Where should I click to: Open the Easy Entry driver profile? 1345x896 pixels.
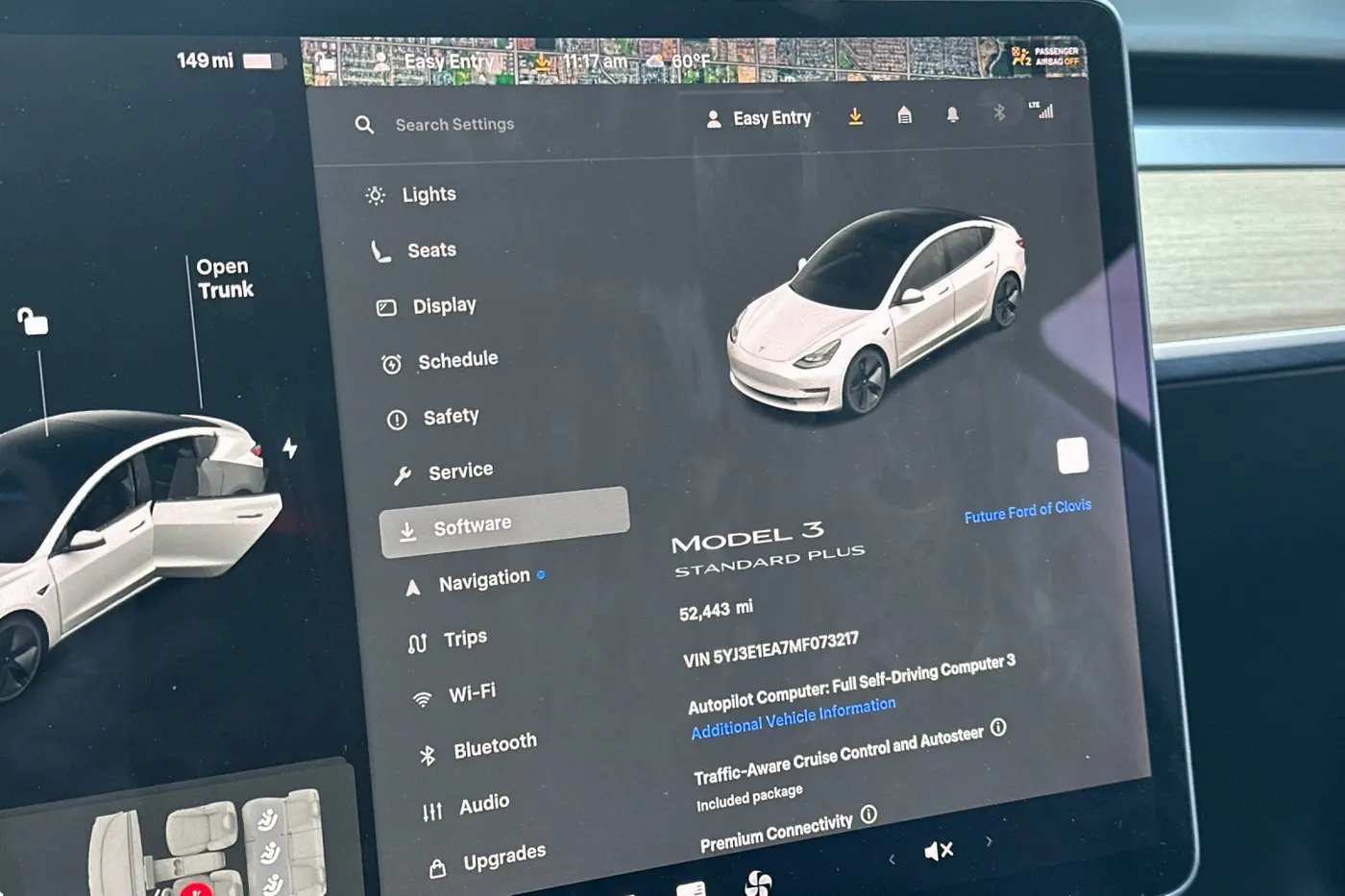tap(759, 118)
